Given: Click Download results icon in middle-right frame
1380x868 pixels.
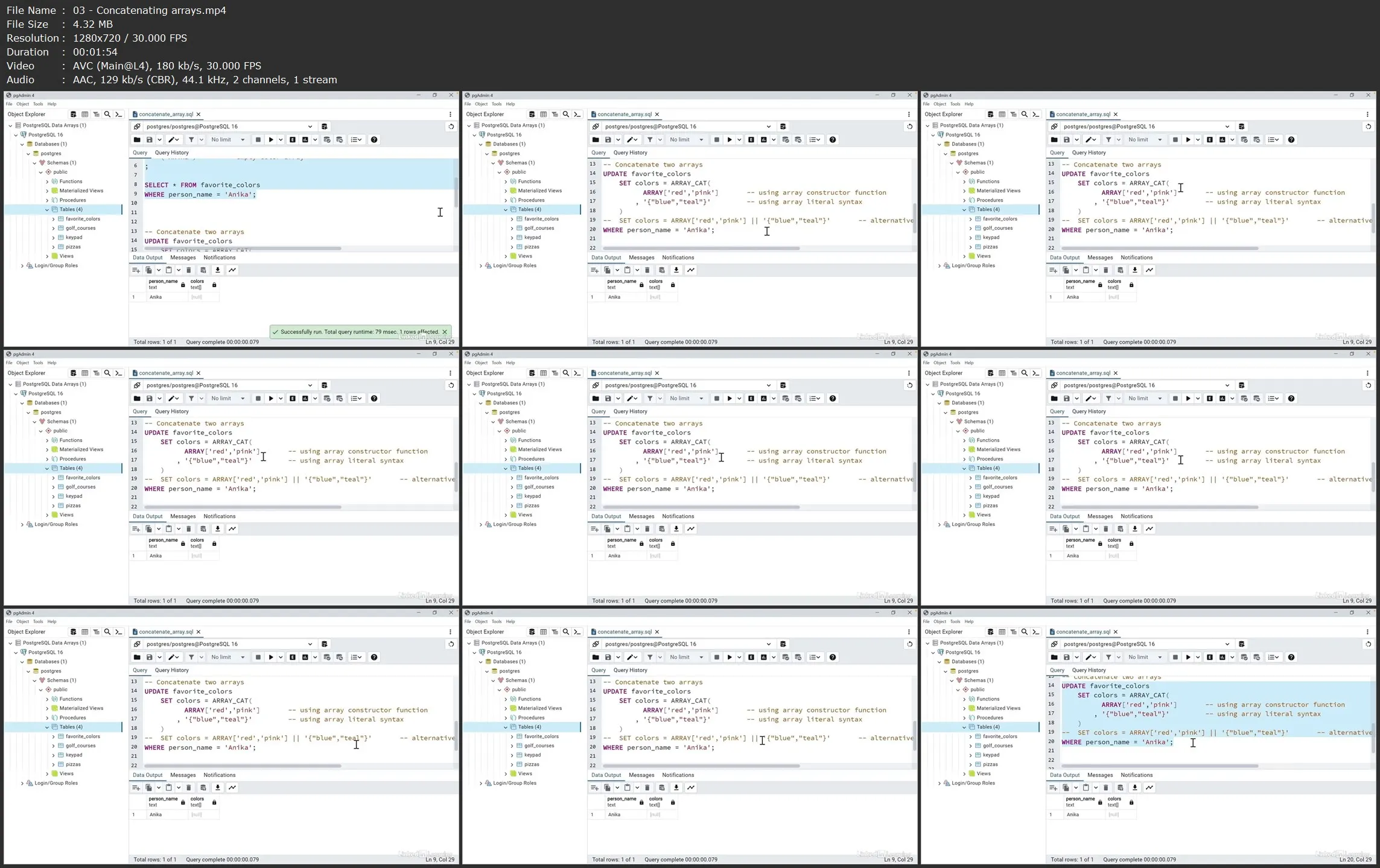Looking at the screenshot, I should click(1134, 529).
